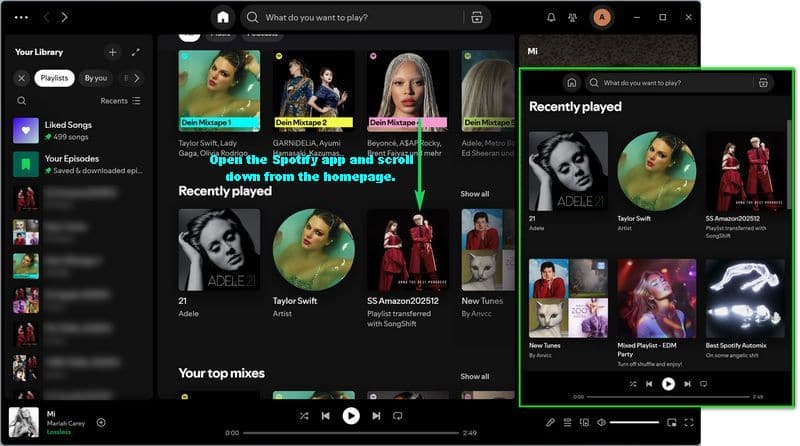Screen dimensions: 800x446
Task: Seek on the inset progress bar
Action: (x=668, y=397)
